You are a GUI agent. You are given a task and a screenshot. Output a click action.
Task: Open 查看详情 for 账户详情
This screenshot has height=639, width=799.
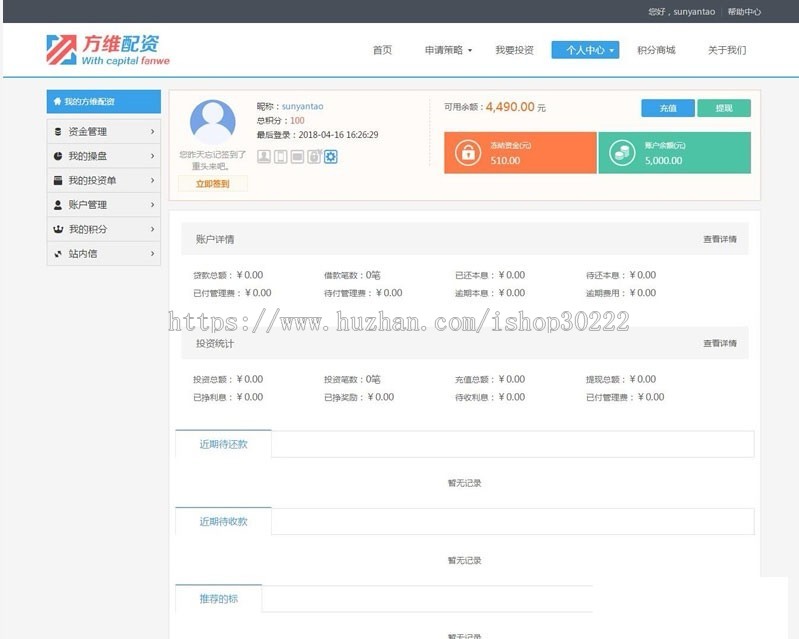(720, 239)
